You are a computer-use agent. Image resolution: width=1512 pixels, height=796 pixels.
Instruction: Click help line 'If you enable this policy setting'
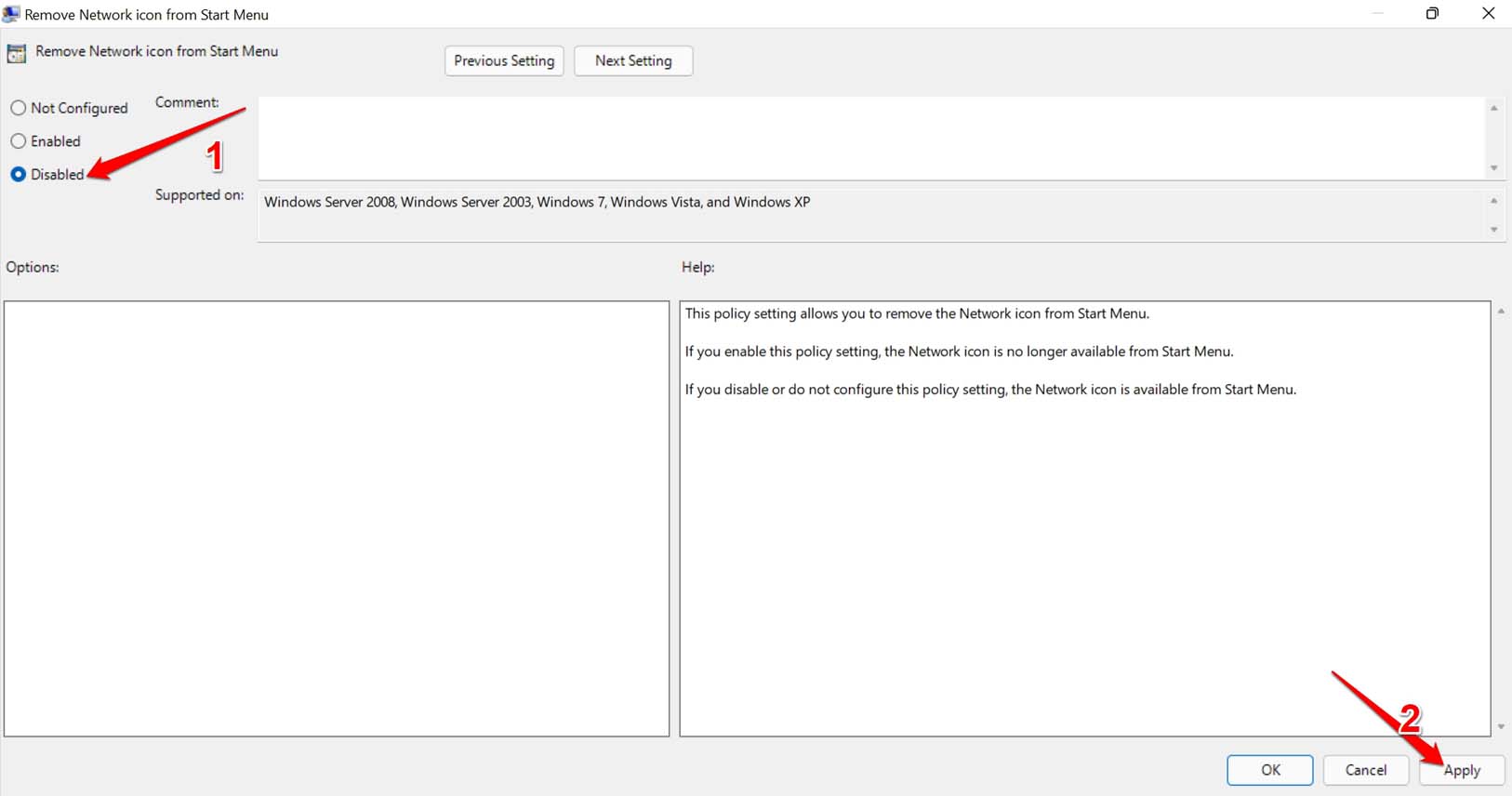960,352
